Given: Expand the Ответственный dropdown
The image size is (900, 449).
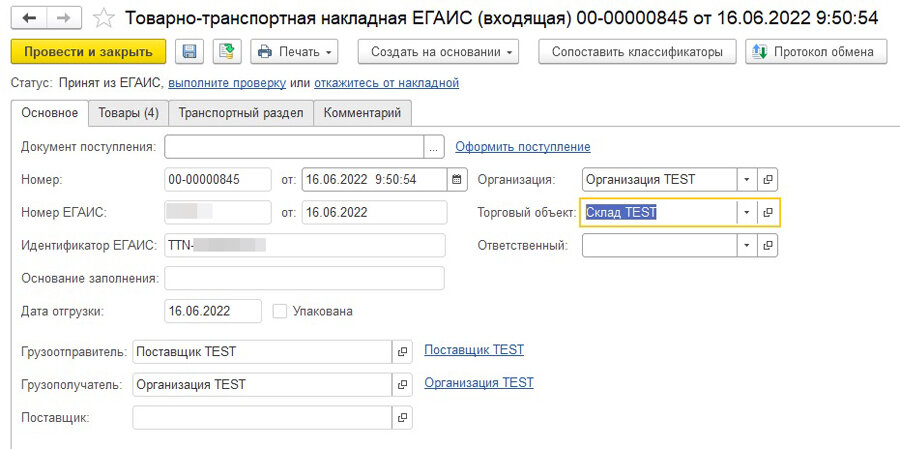Looking at the screenshot, I should tap(747, 245).
